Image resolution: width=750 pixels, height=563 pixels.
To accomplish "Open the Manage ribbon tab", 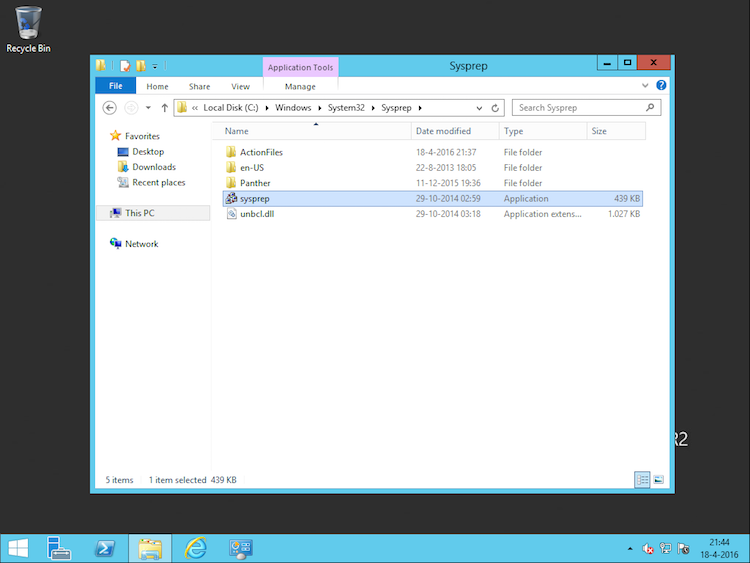I will pos(300,87).
